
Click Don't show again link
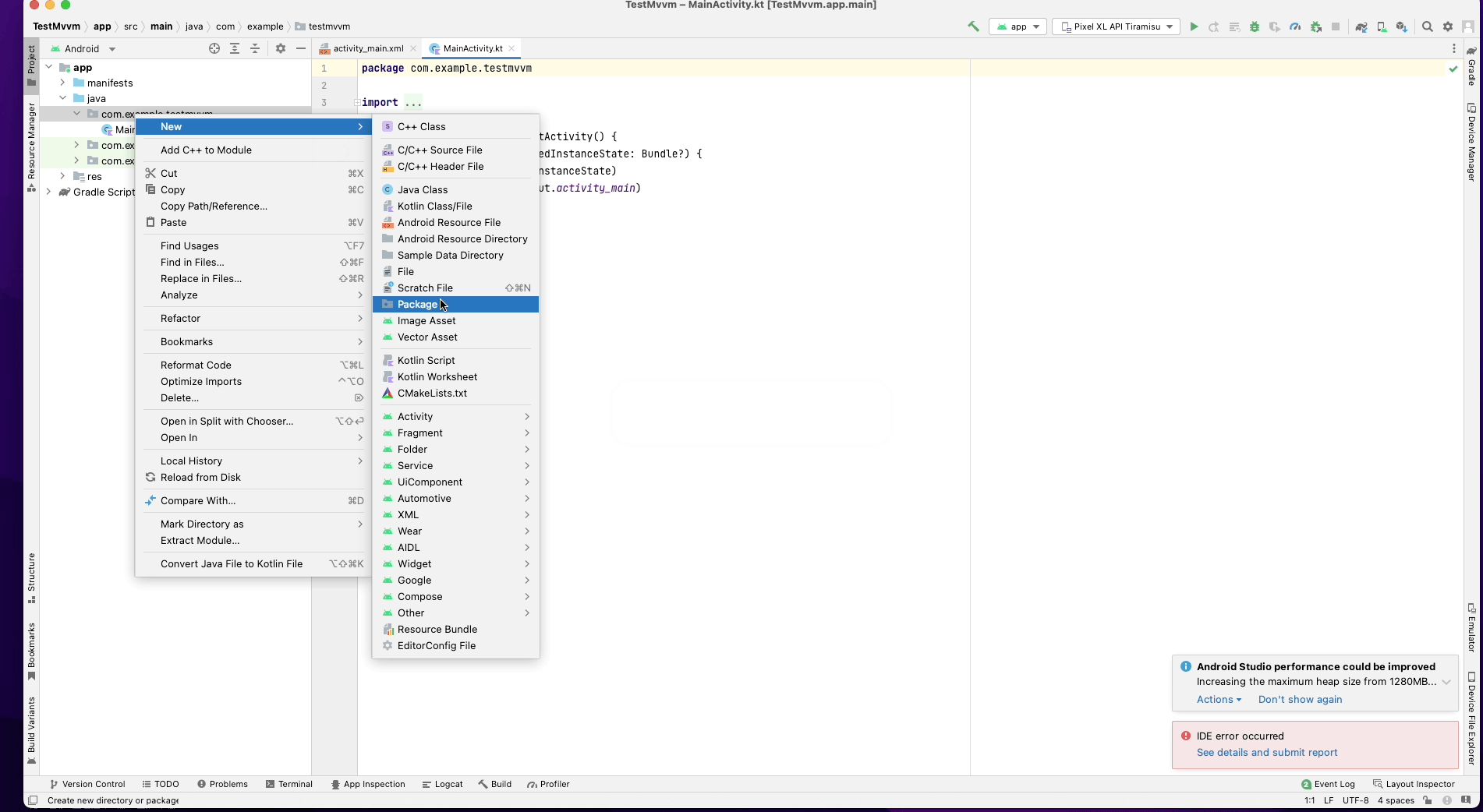pos(1300,700)
